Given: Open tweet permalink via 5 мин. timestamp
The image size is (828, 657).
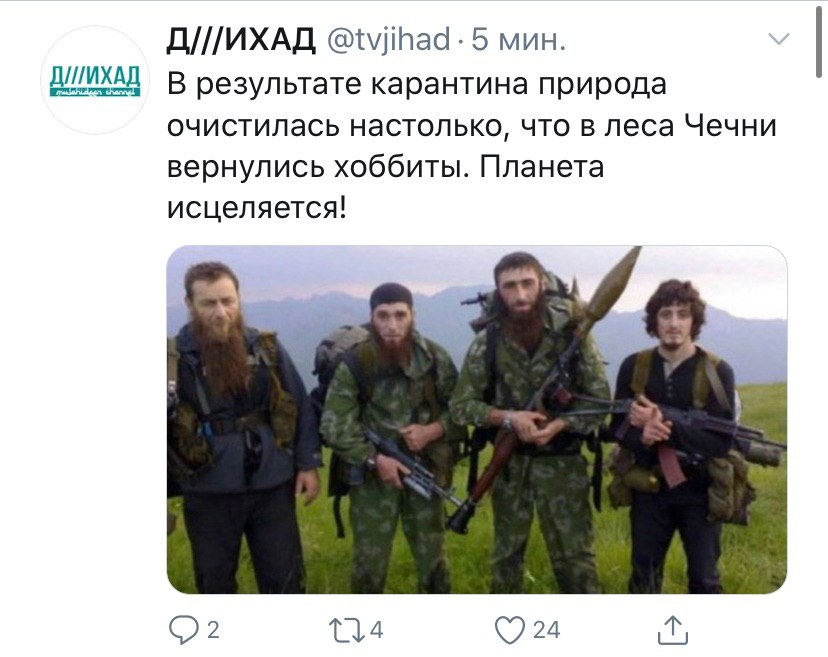Looking at the screenshot, I should coord(519,40).
